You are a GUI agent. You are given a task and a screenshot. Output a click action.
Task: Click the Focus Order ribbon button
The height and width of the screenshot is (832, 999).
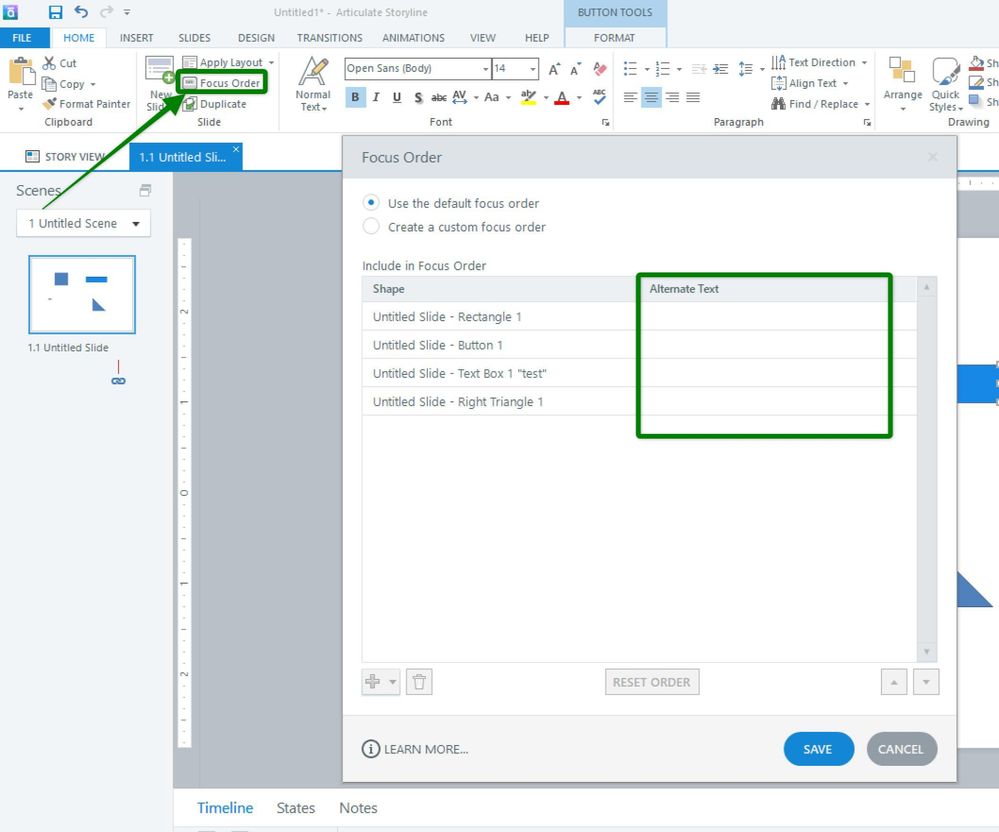point(222,83)
